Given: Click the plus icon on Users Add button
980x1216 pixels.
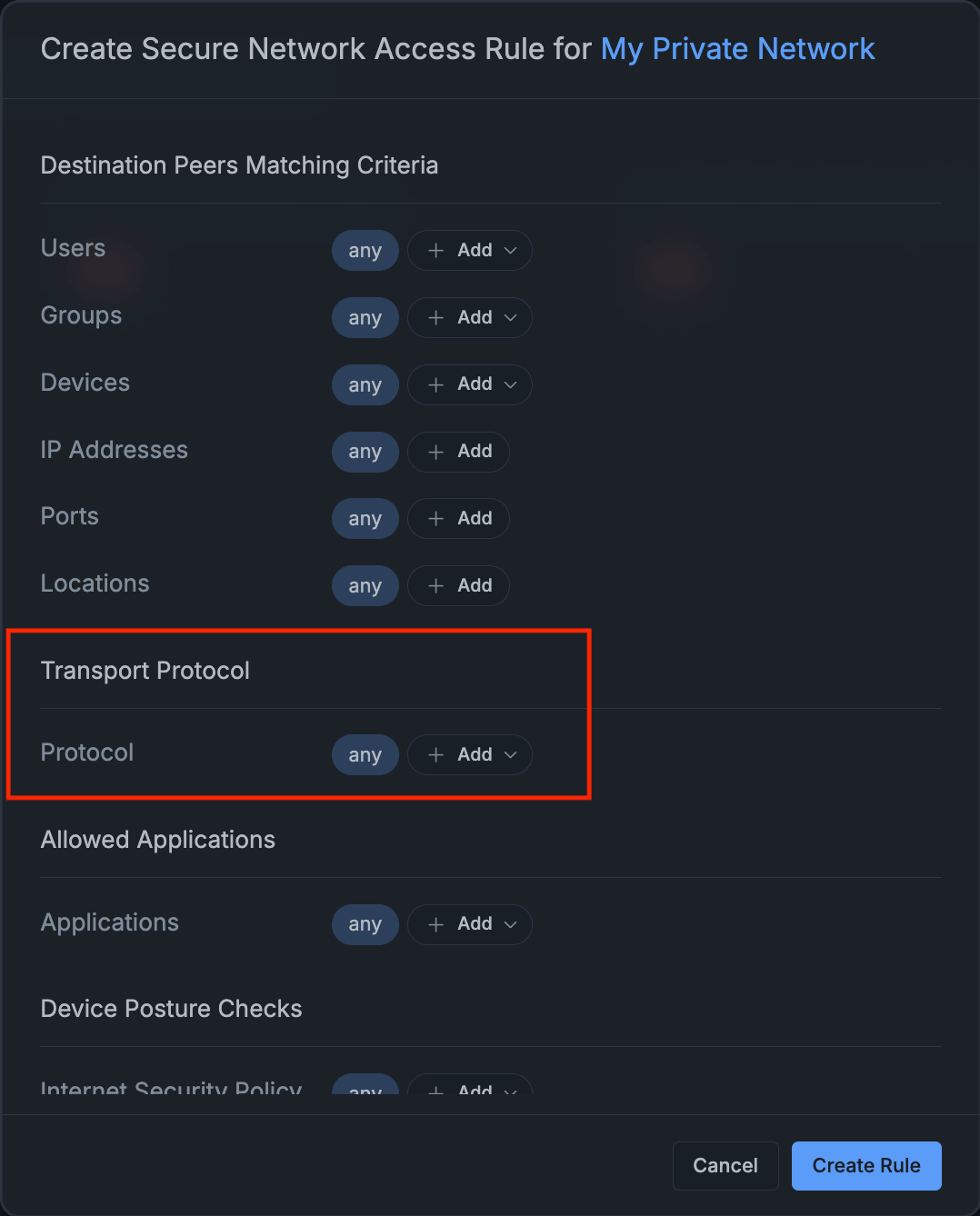Looking at the screenshot, I should [435, 250].
